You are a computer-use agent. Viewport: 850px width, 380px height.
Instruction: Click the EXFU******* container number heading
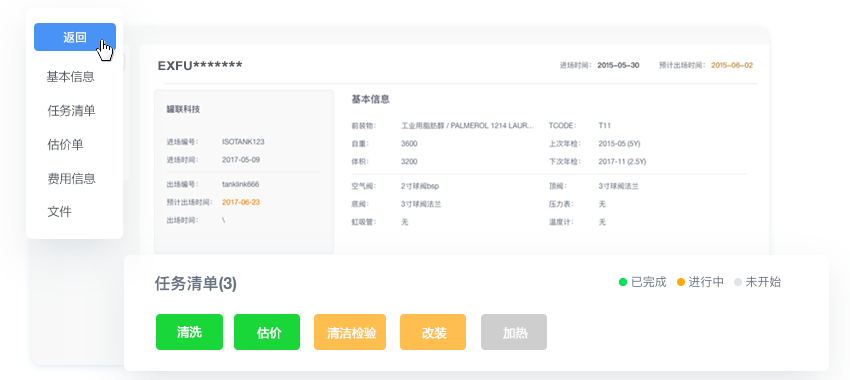(x=200, y=66)
